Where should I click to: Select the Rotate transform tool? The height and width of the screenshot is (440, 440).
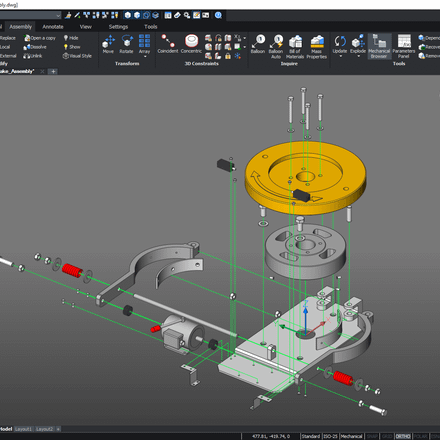tap(126, 44)
